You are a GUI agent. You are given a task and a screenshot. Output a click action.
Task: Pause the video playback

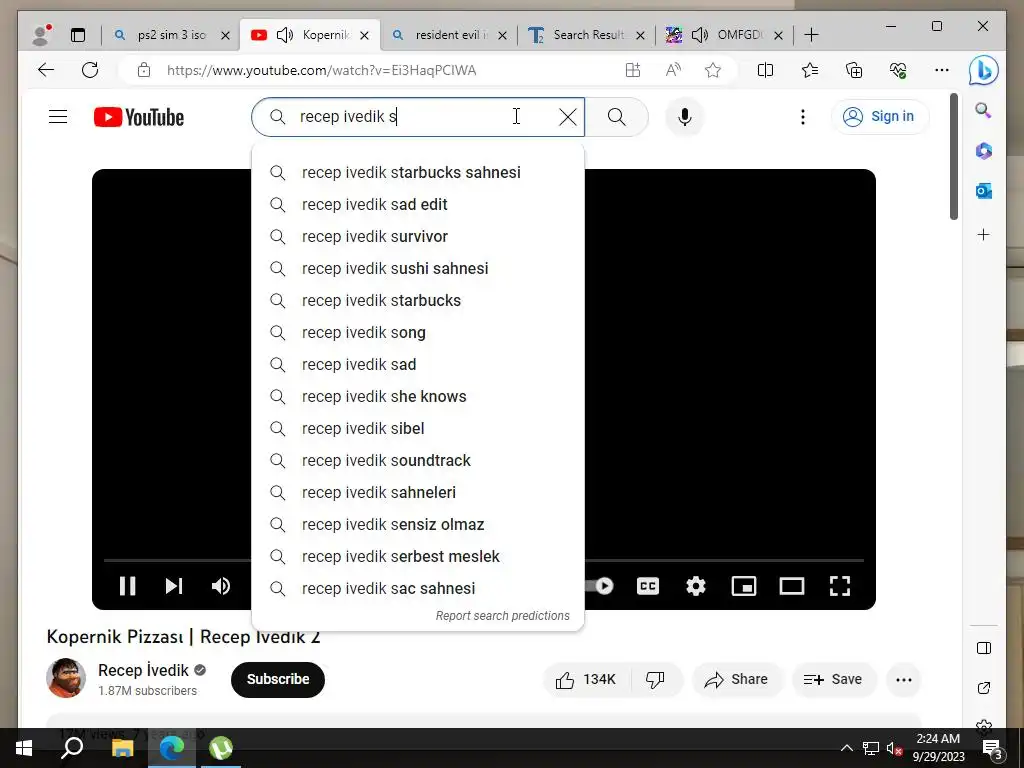coord(128,586)
